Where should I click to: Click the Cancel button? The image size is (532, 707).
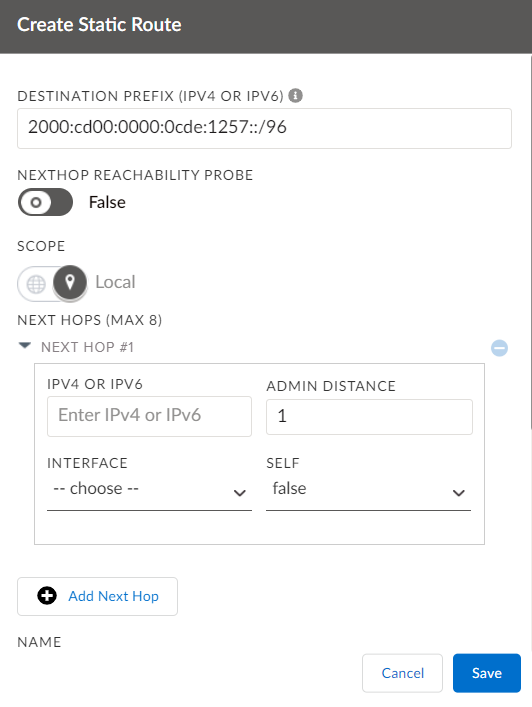coord(402,673)
